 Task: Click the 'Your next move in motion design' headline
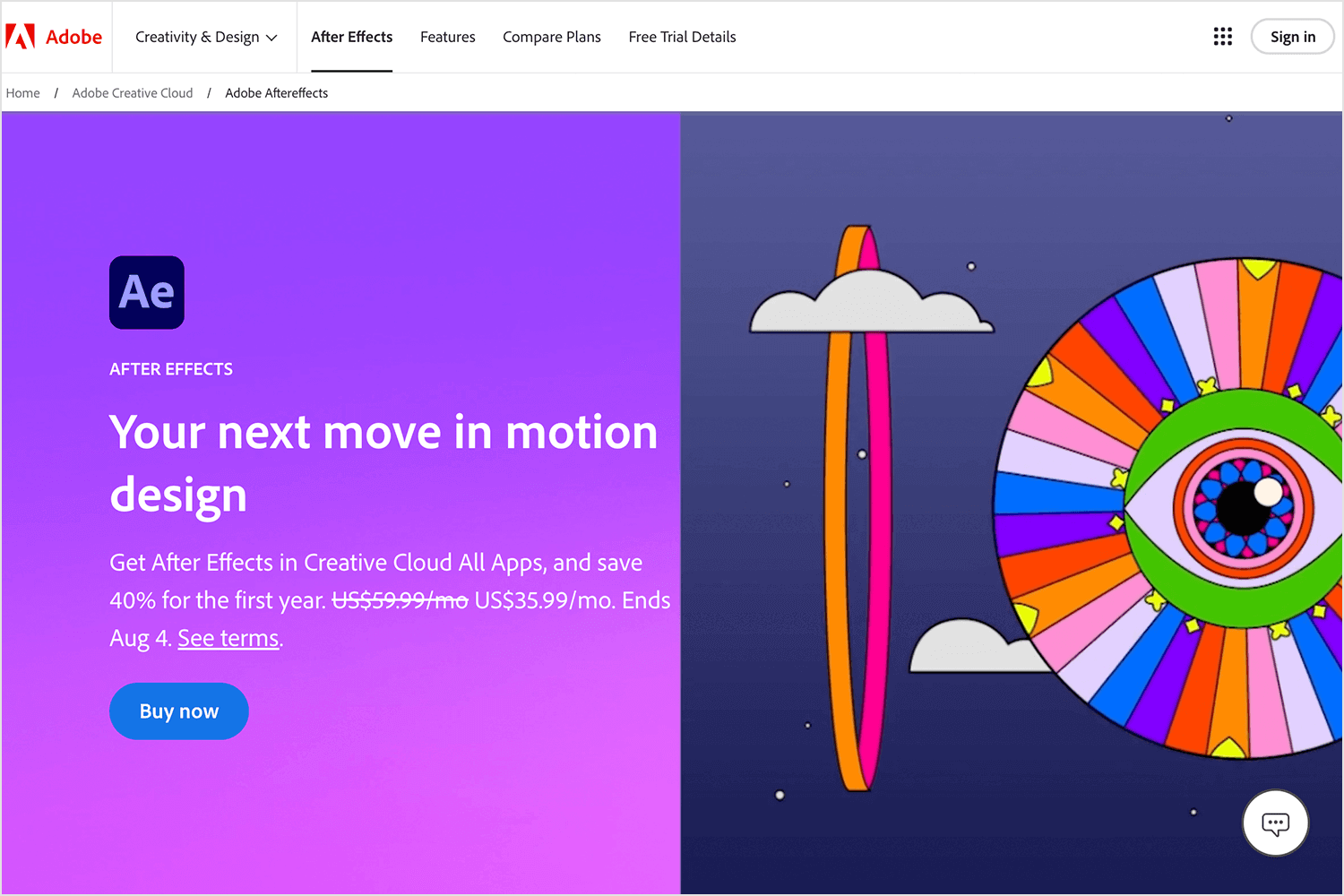[x=383, y=463]
